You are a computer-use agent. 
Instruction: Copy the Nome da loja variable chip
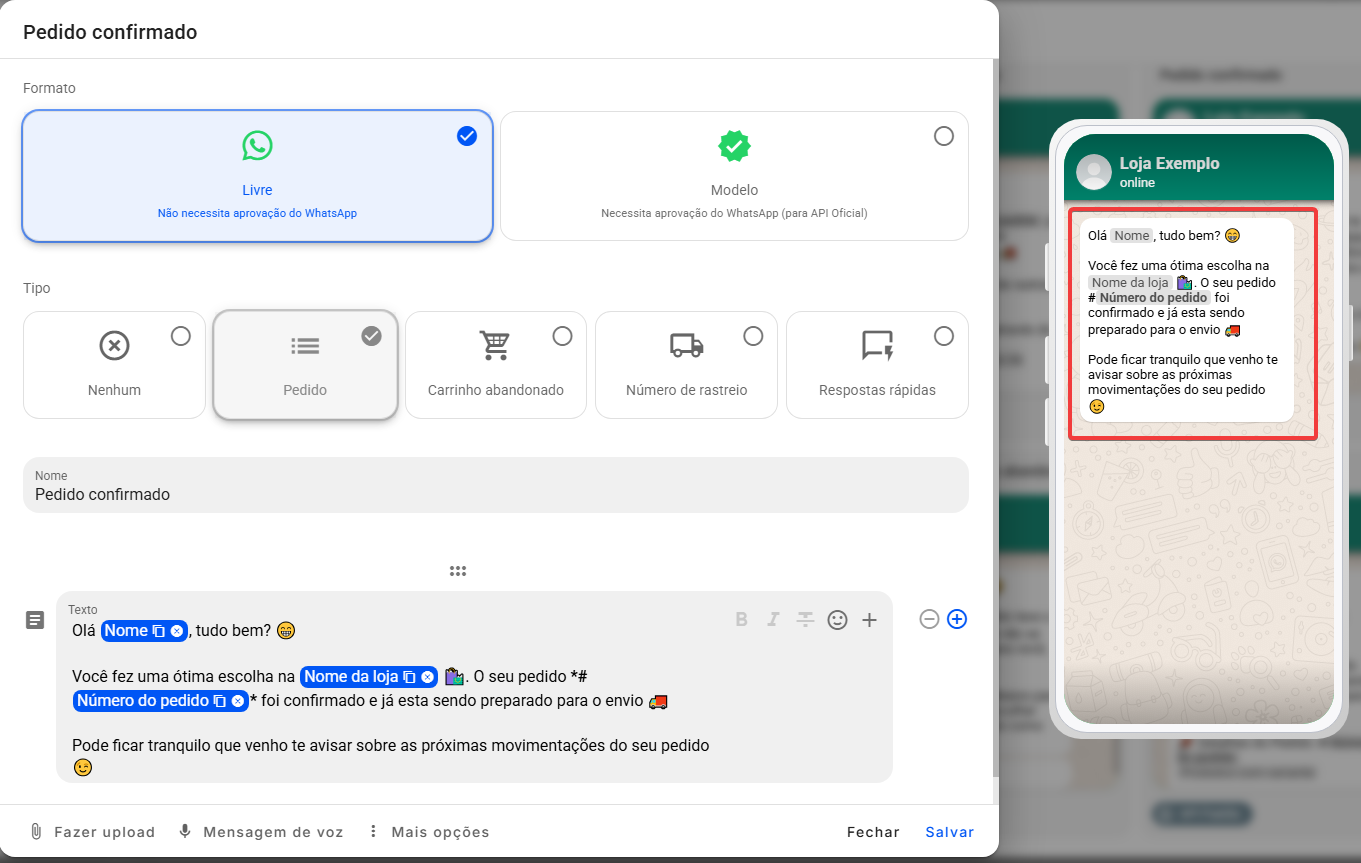pos(409,677)
